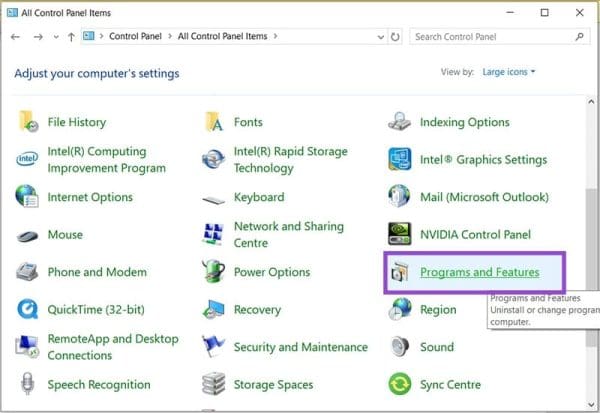Go forward with the Forward arrow
600x413 pixels.
38,37
